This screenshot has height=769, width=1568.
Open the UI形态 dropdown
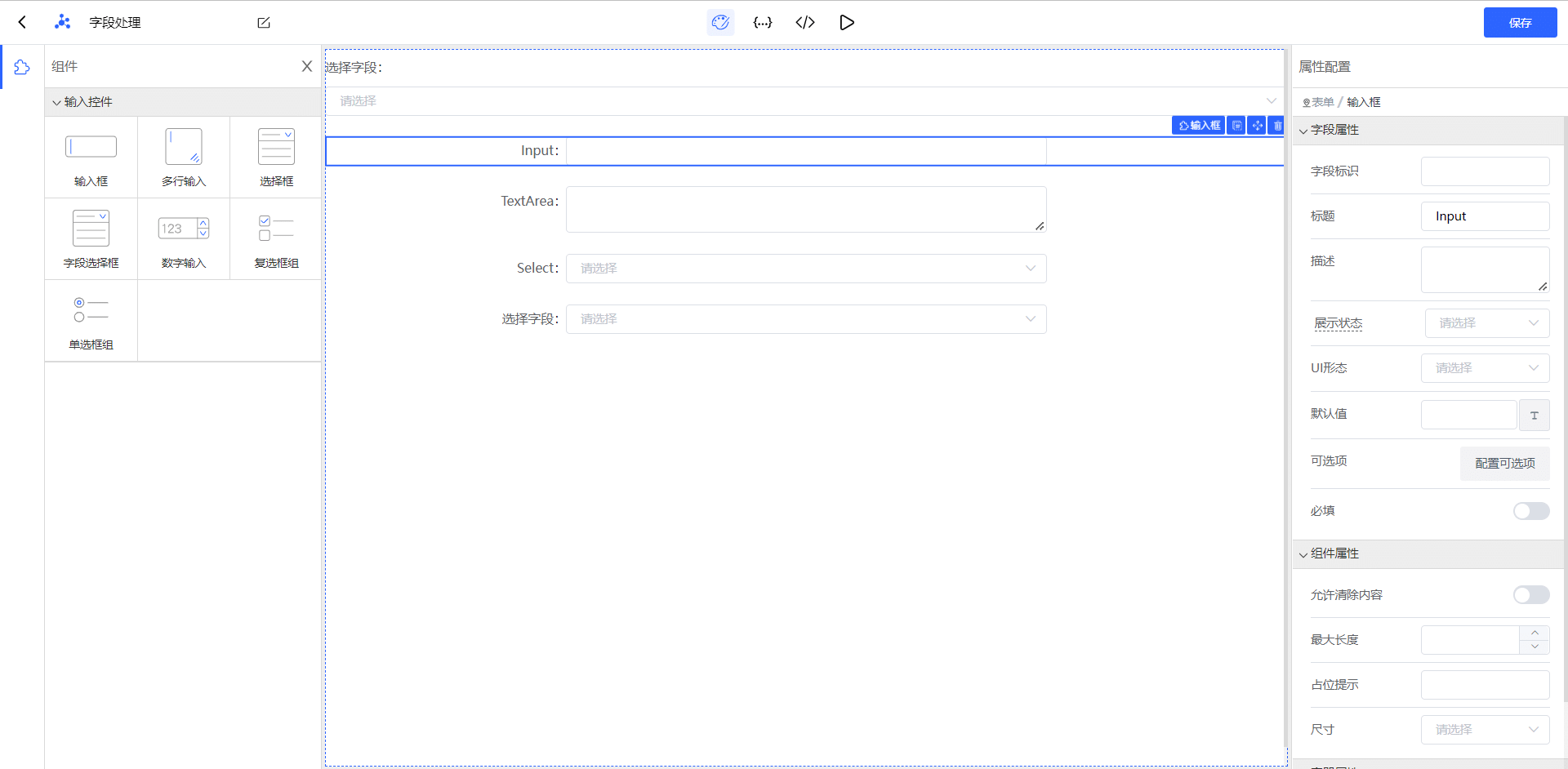(1485, 368)
